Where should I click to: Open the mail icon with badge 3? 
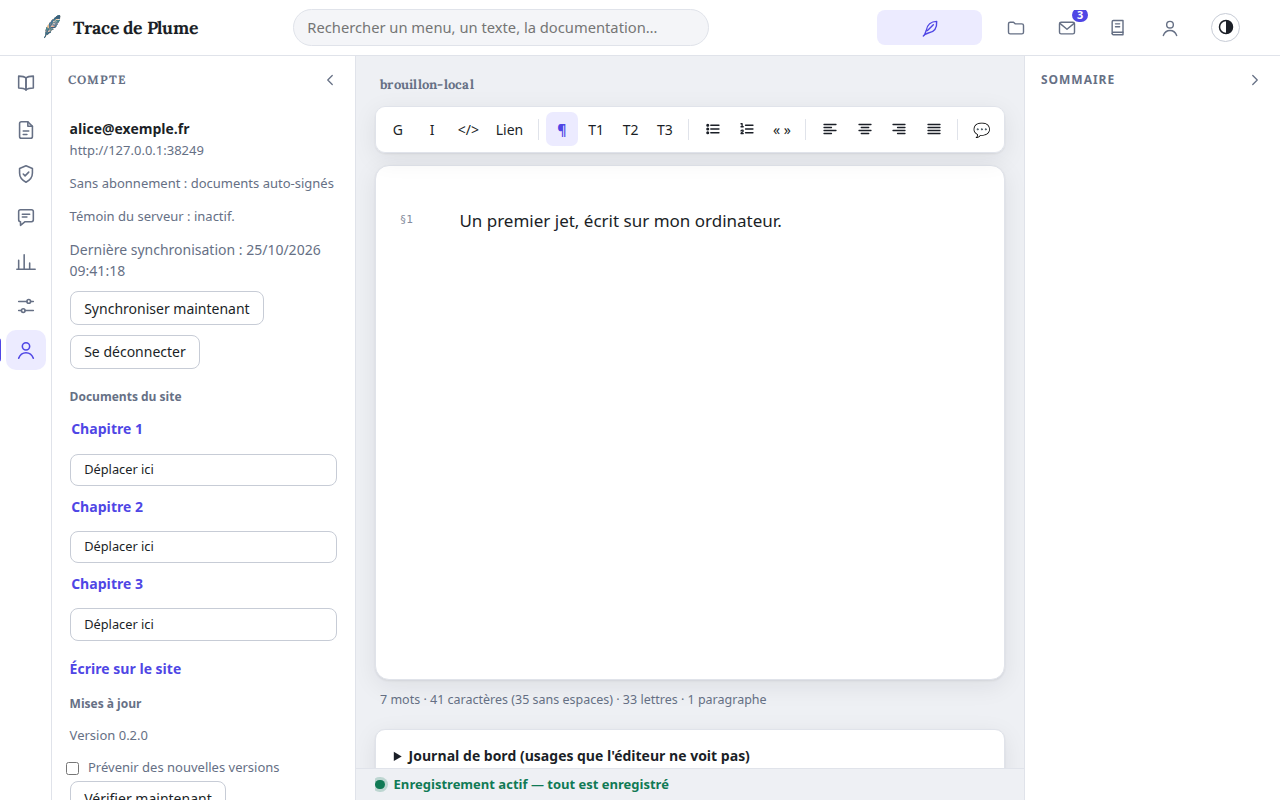pos(1067,28)
